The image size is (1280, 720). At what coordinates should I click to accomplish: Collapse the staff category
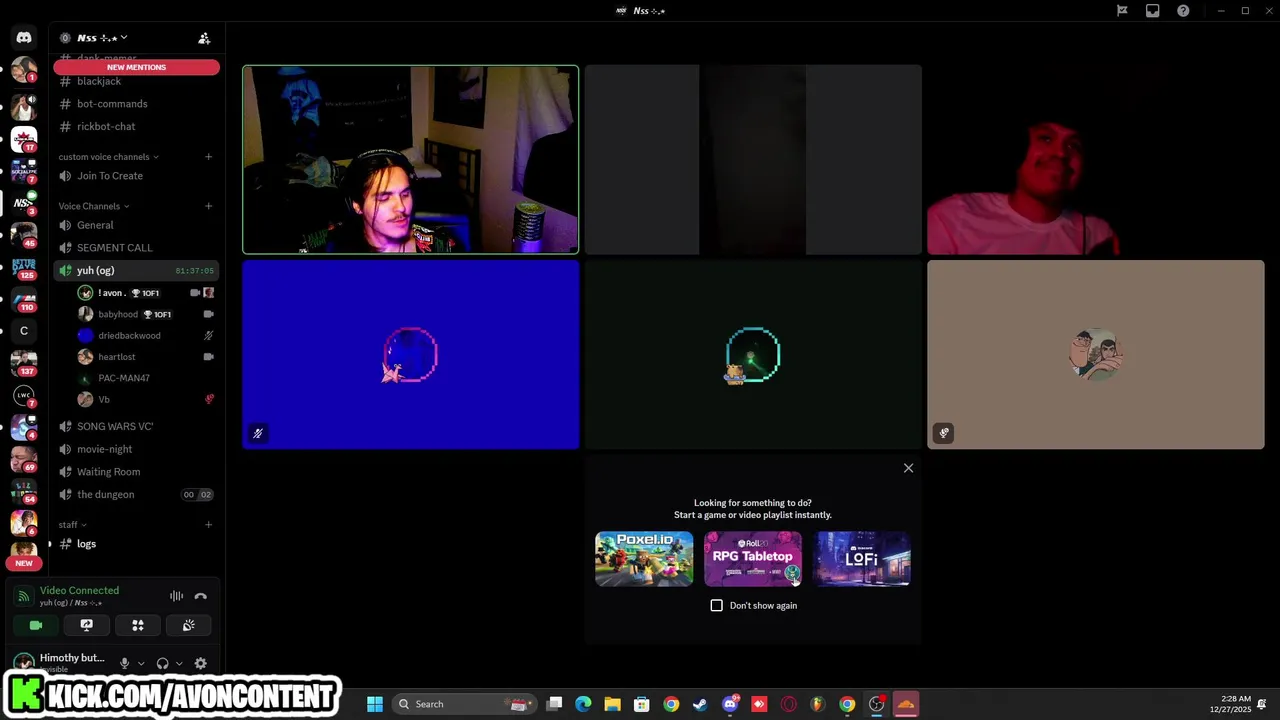tap(72, 524)
